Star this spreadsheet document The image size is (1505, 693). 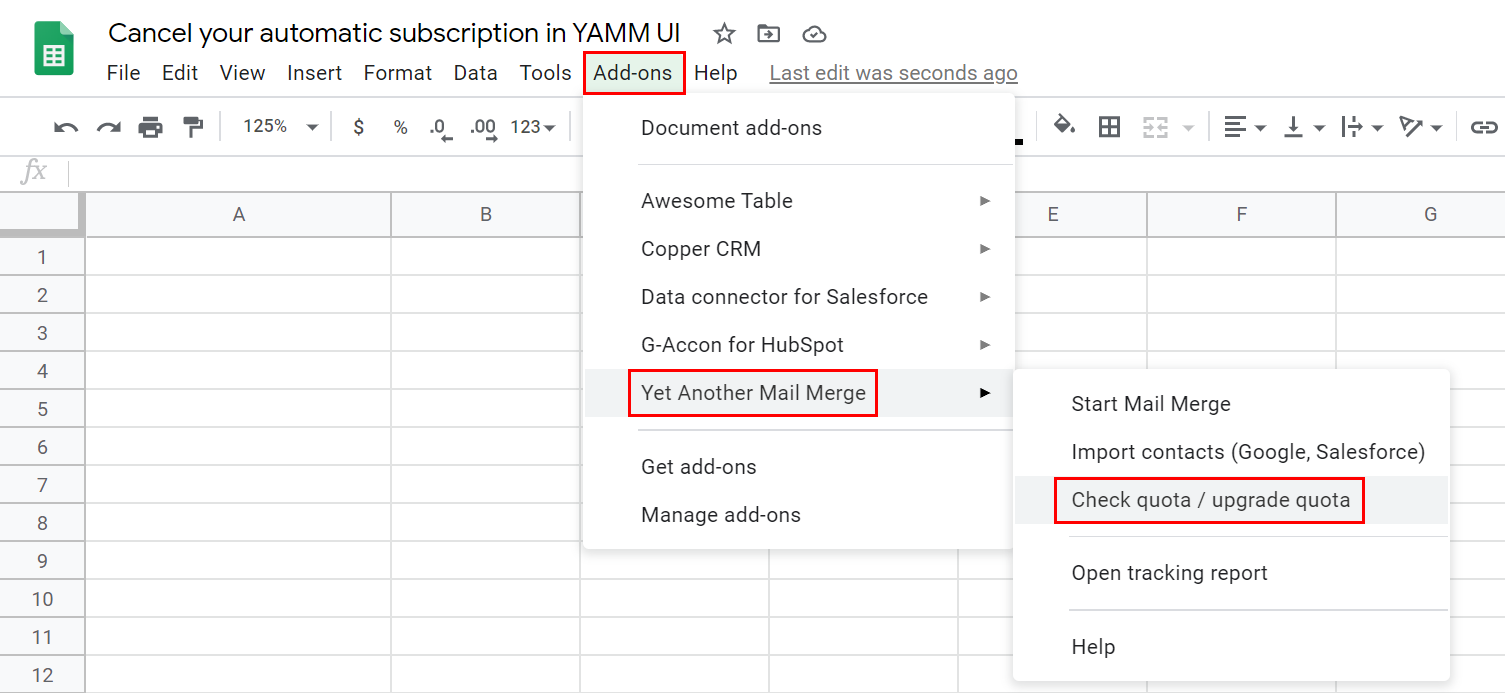coord(724,34)
